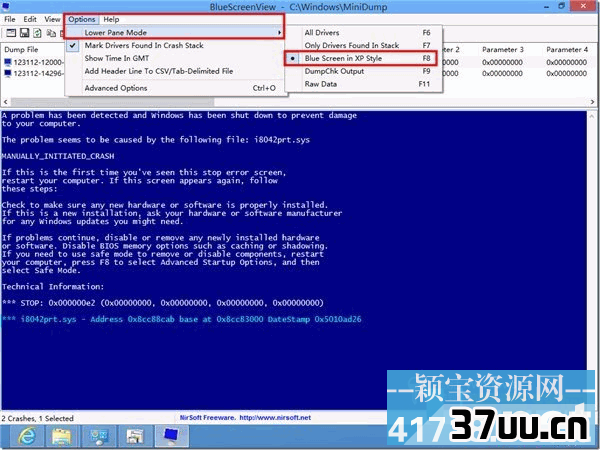Click the Save toolbar icon
The height and width of the screenshot is (450, 600).
click(x=24, y=33)
